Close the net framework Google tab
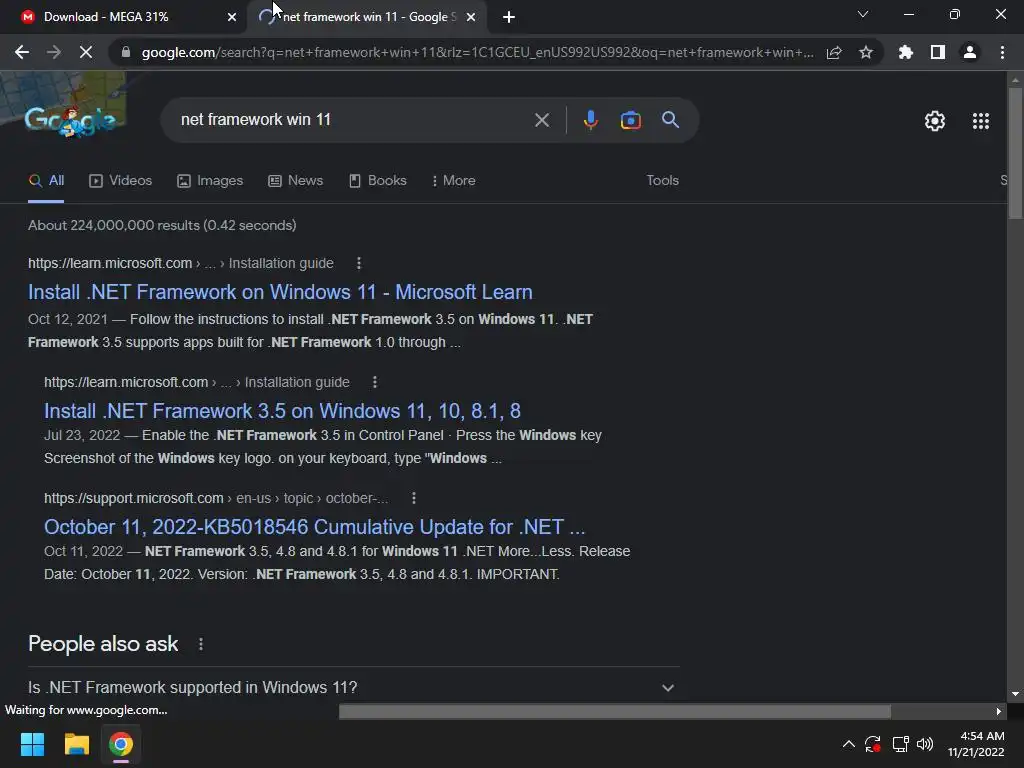This screenshot has width=1024, height=768. coord(471,17)
